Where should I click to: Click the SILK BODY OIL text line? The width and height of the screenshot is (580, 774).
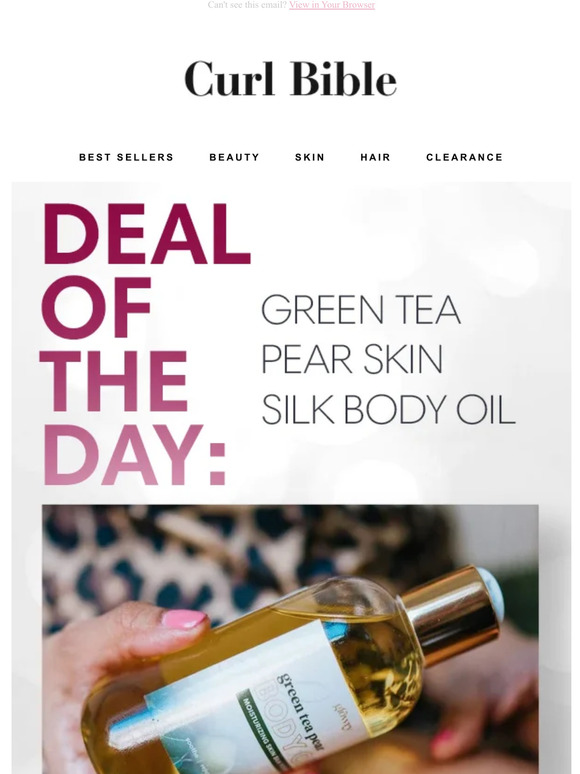click(388, 409)
